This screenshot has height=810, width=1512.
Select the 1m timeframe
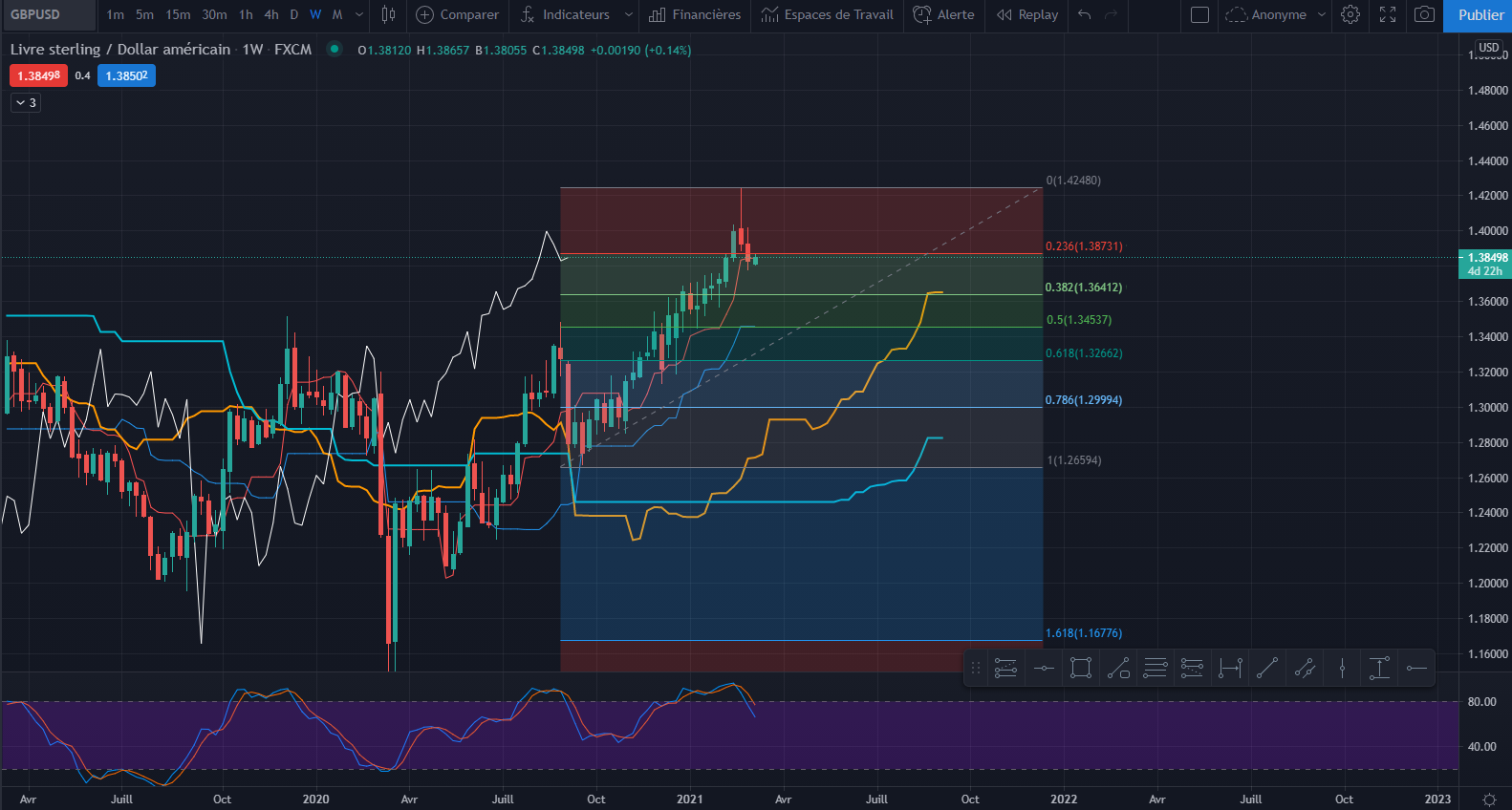116,14
